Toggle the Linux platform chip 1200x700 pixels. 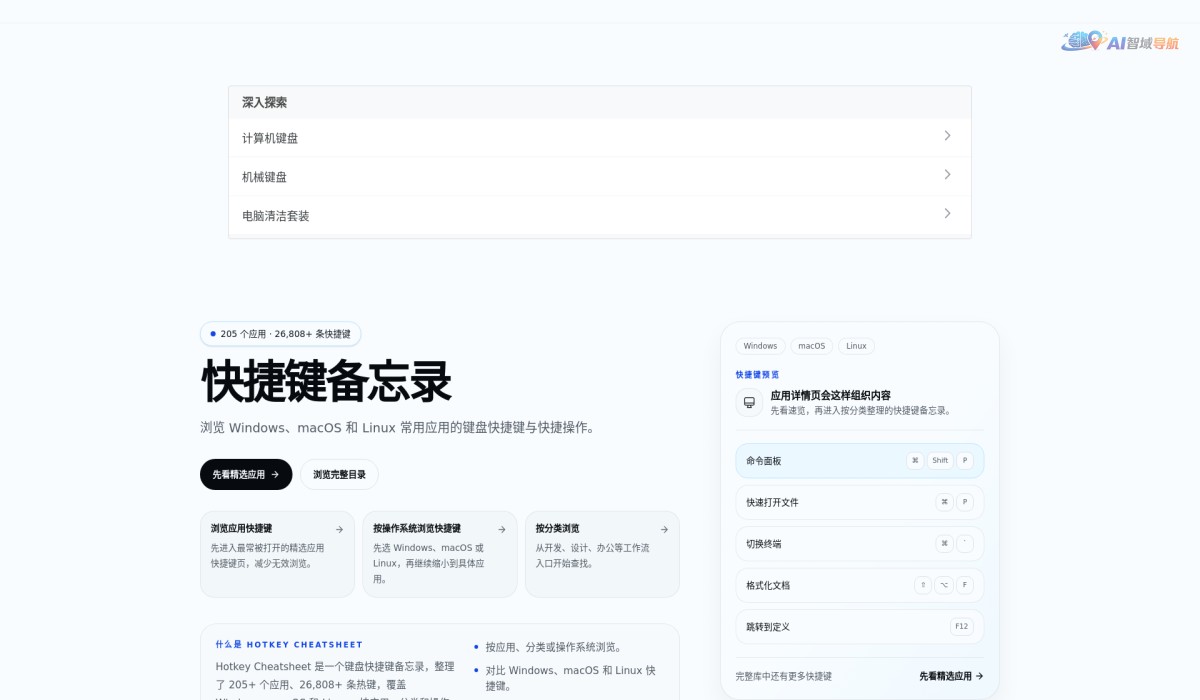click(x=856, y=345)
